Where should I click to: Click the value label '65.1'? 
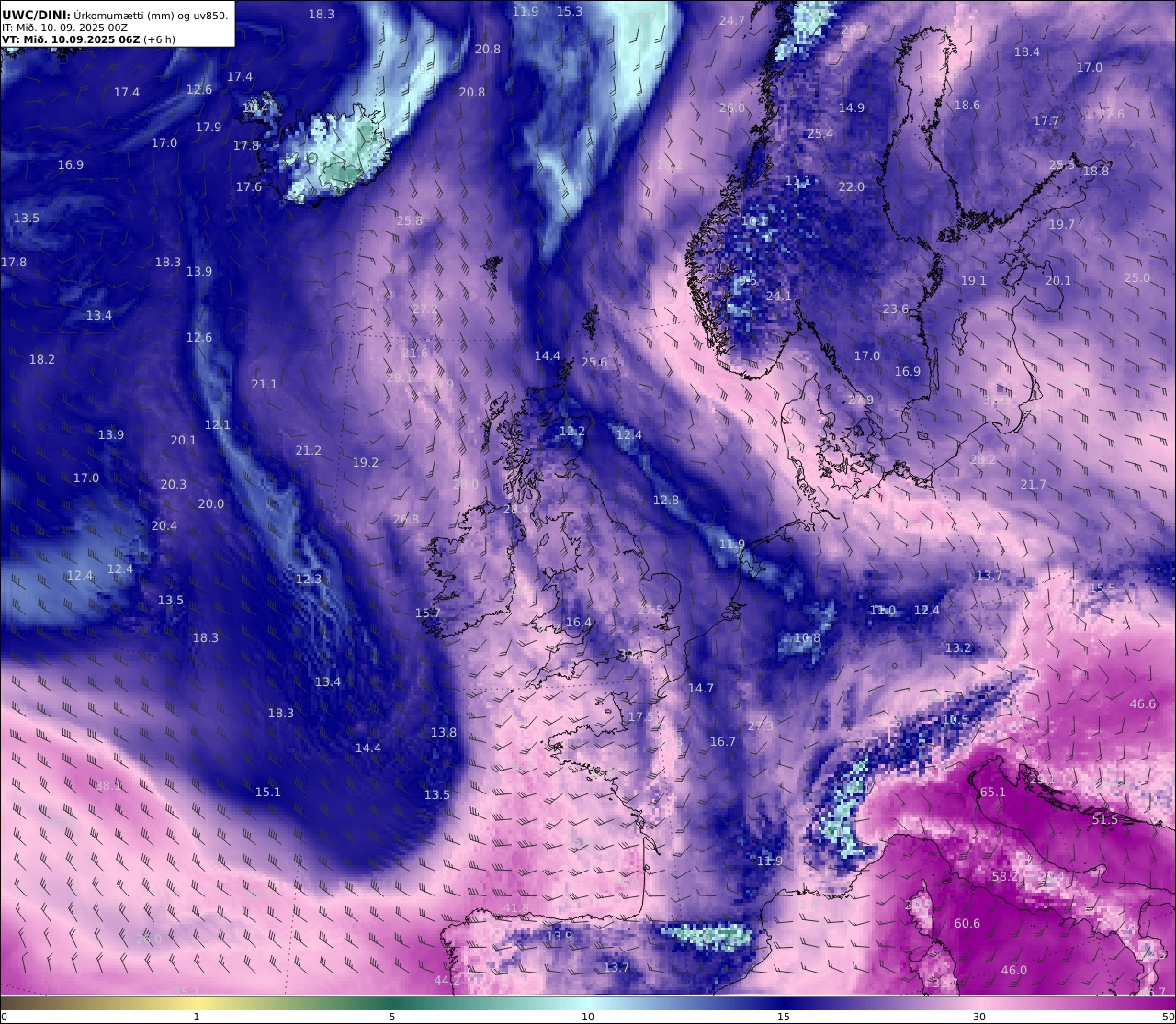[993, 792]
